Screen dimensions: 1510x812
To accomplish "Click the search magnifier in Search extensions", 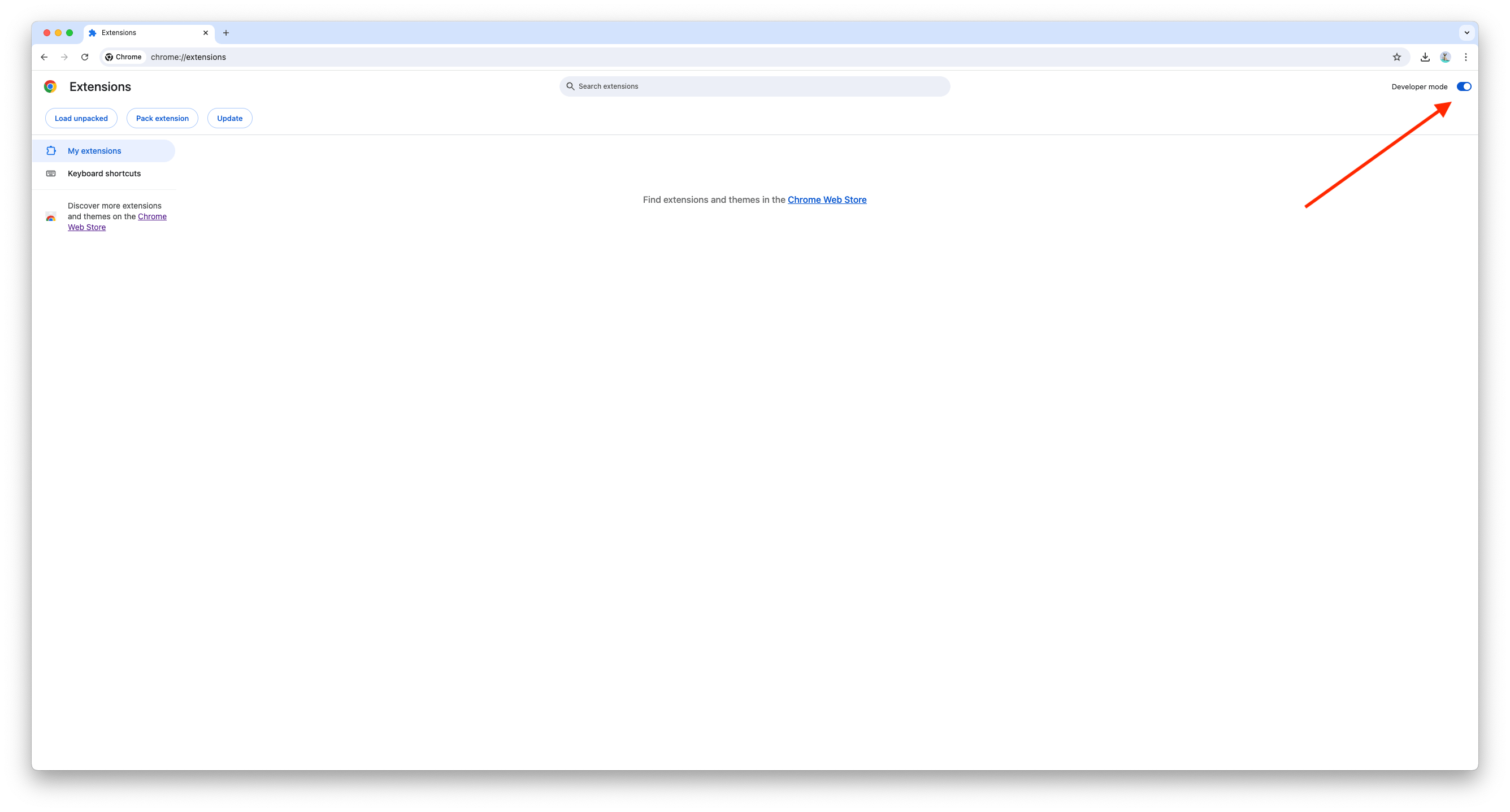I will (570, 86).
